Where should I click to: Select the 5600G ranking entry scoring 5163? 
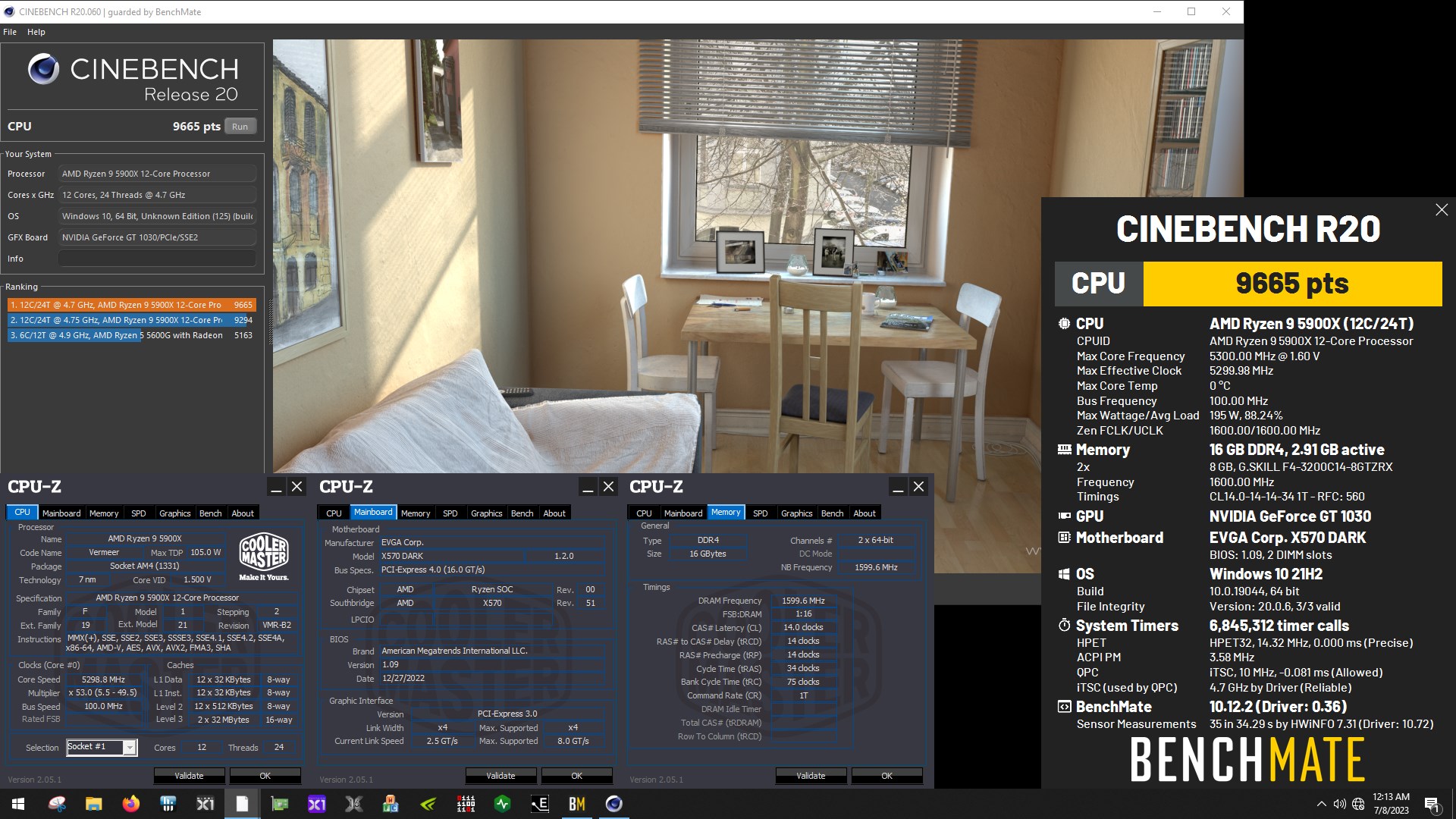(132, 335)
